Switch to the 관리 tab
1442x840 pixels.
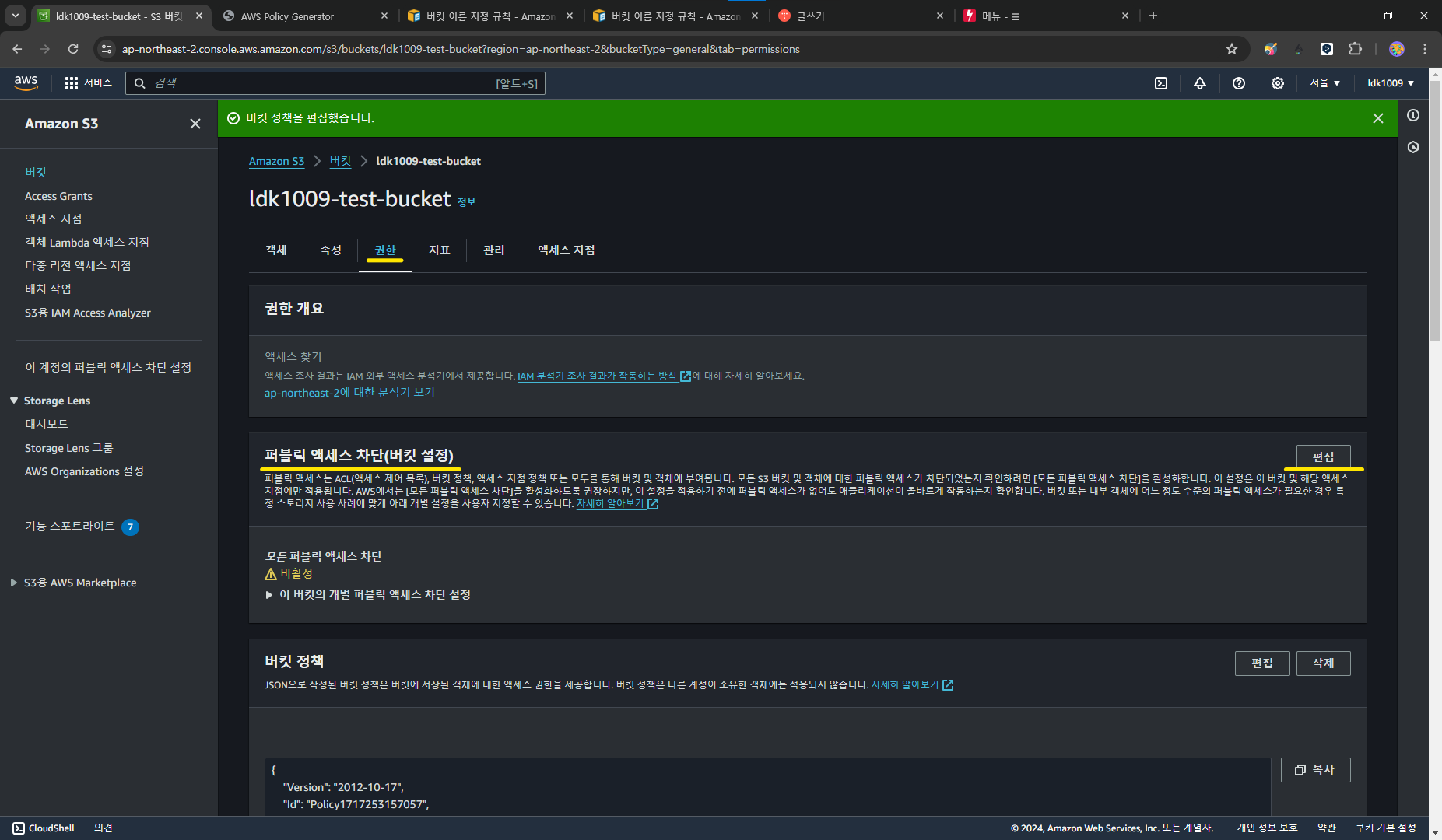coord(494,250)
